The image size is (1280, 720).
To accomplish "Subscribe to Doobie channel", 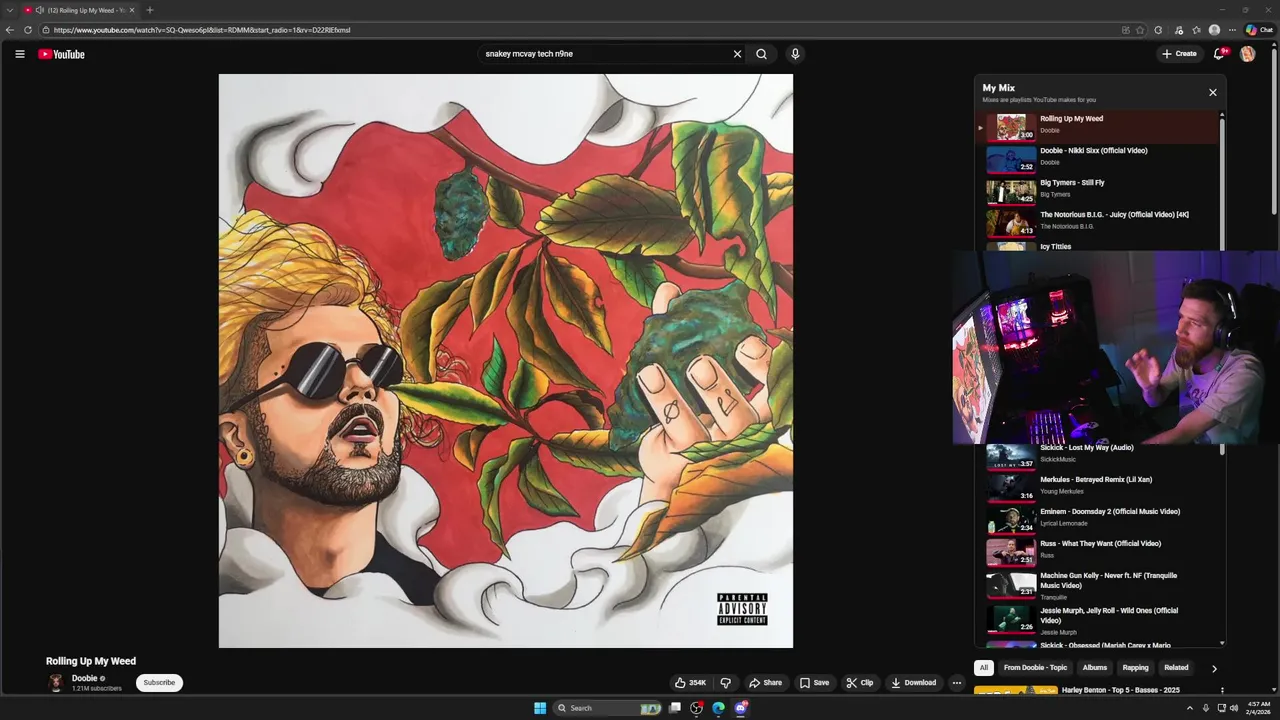I will [x=159, y=683].
